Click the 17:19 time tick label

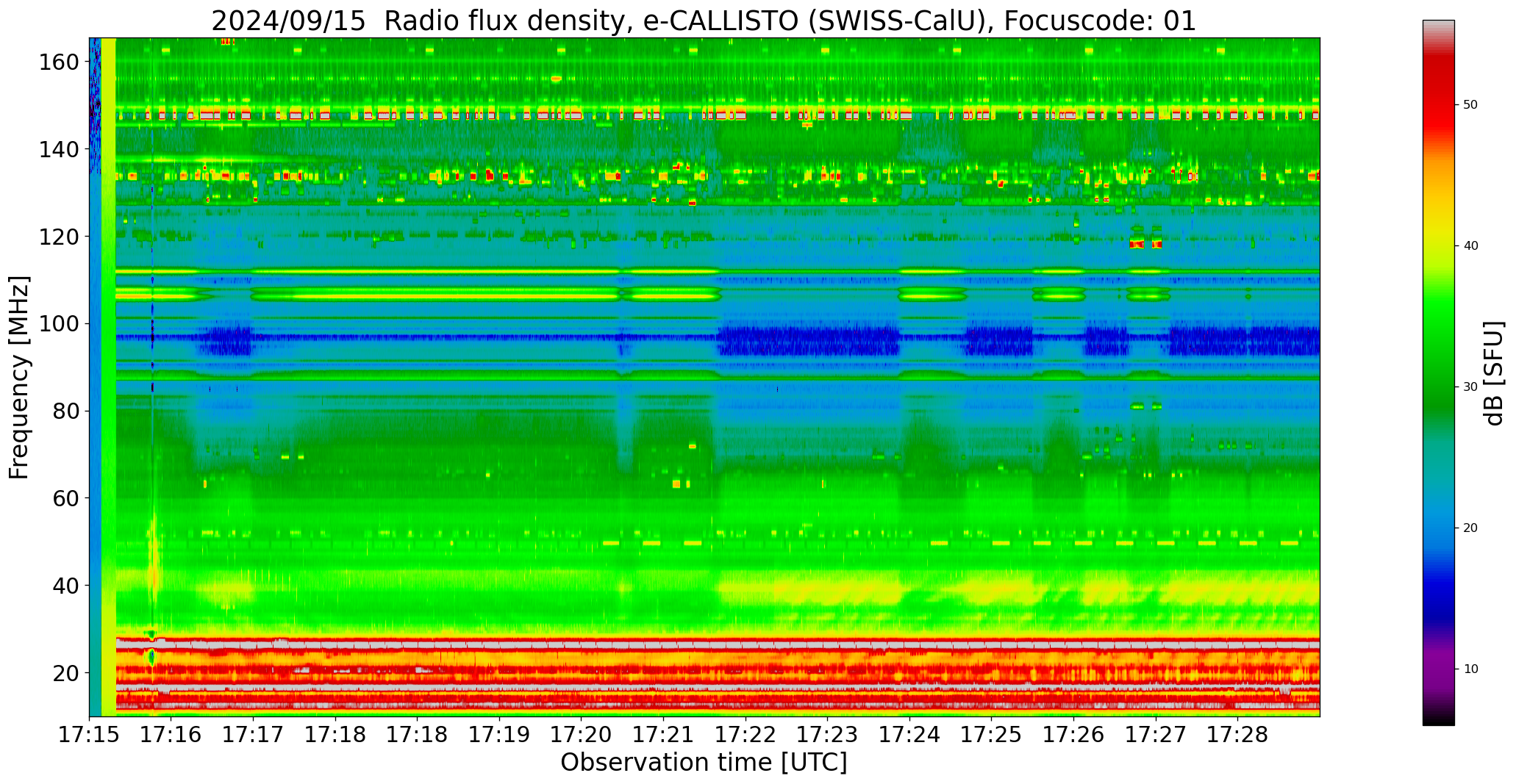(499, 735)
